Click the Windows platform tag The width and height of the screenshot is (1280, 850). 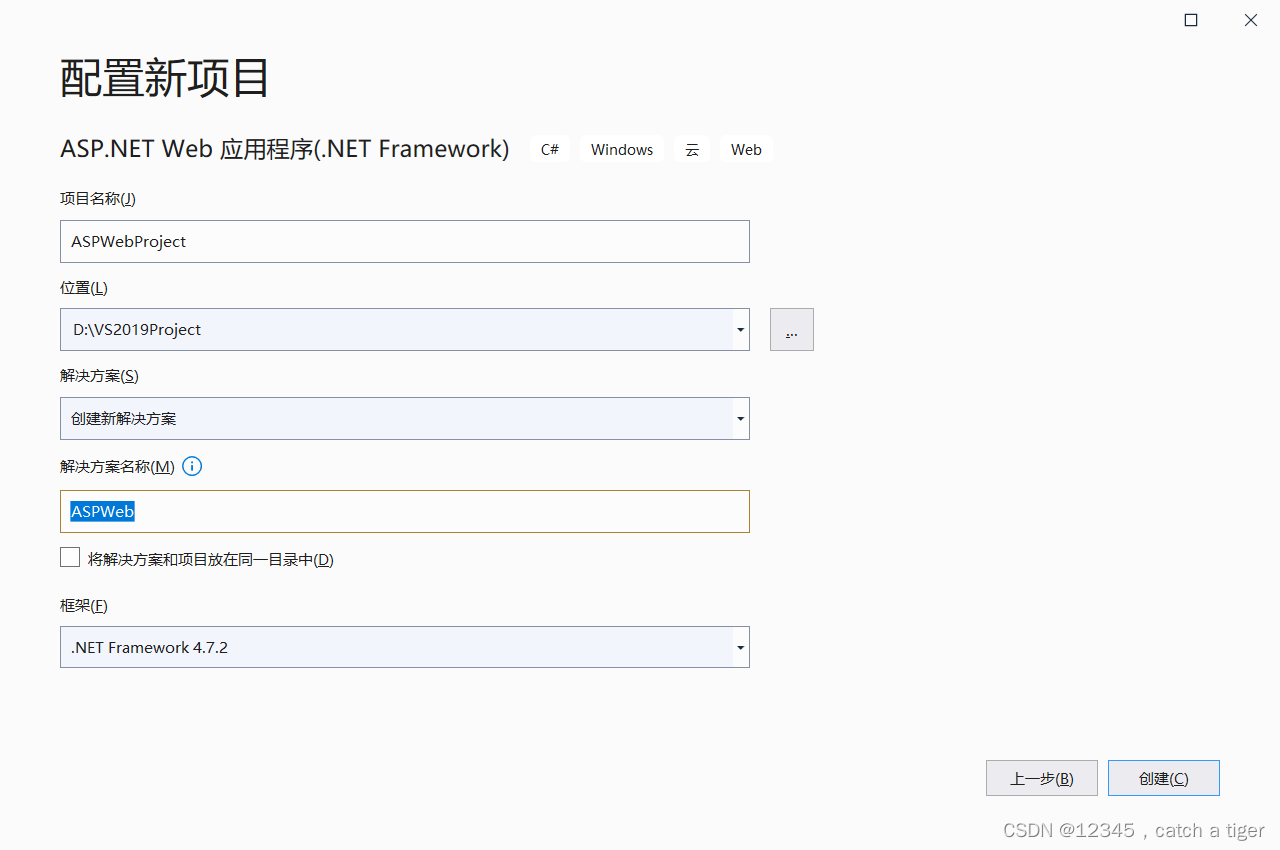click(x=621, y=149)
